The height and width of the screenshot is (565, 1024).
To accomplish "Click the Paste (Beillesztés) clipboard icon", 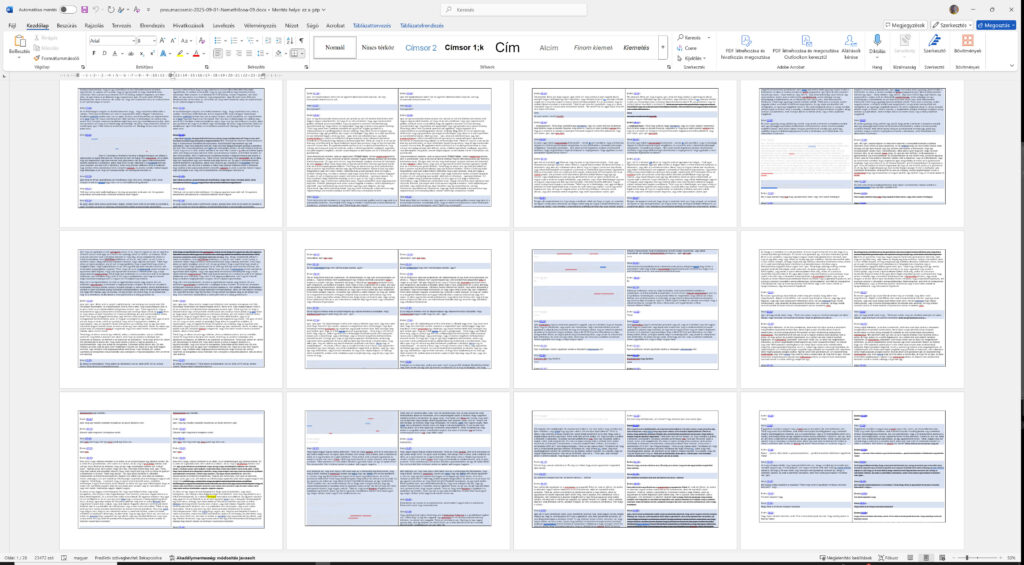I will (x=18, y=42).
